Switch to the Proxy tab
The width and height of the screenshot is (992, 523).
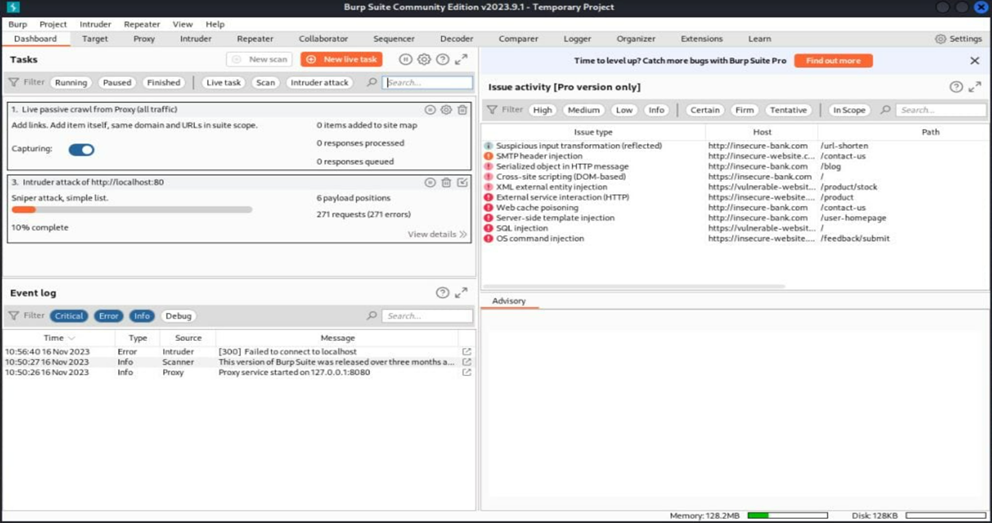coord(144,39)
